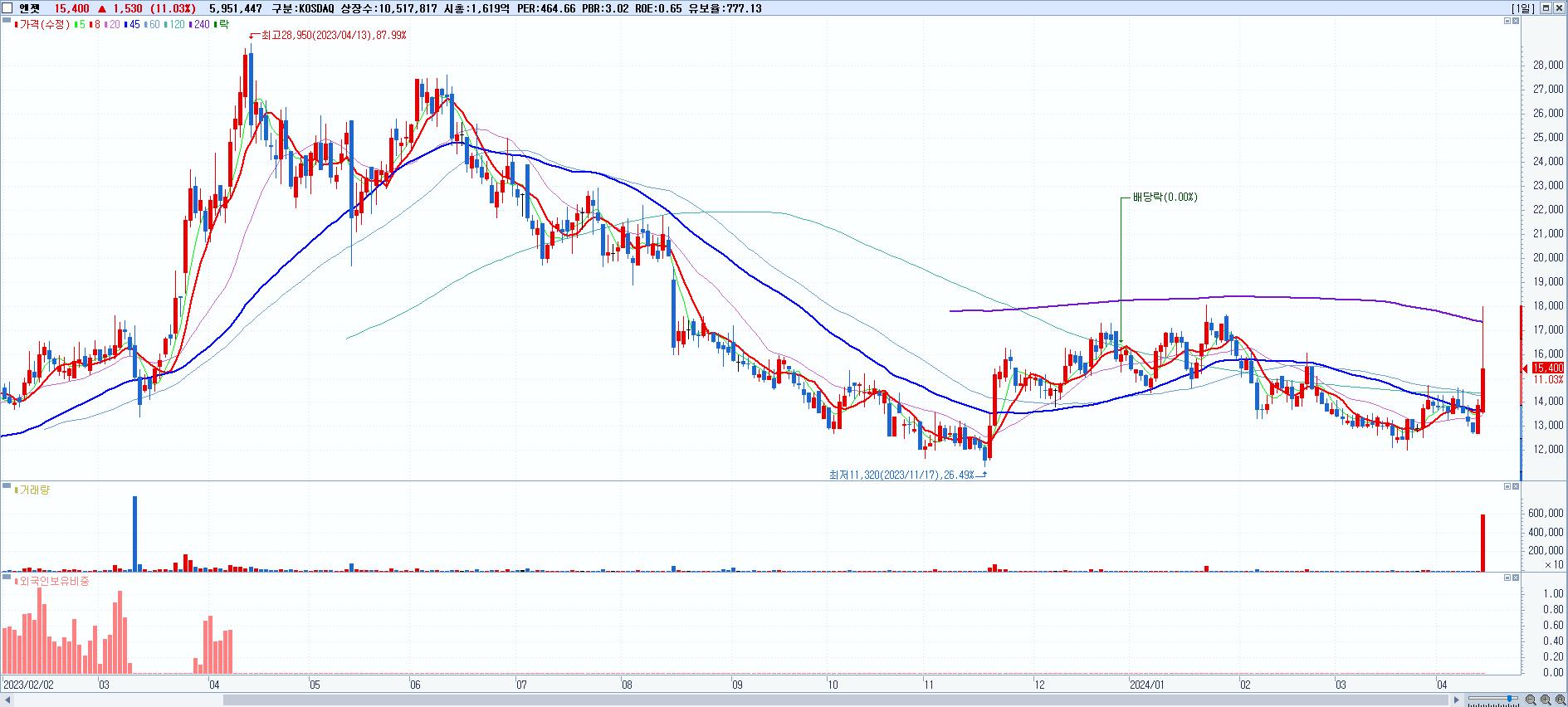This screenshot has width=1568, height=707.
Task: Click the zoom out magnifier icon
Action: [x=1531, y=700]
